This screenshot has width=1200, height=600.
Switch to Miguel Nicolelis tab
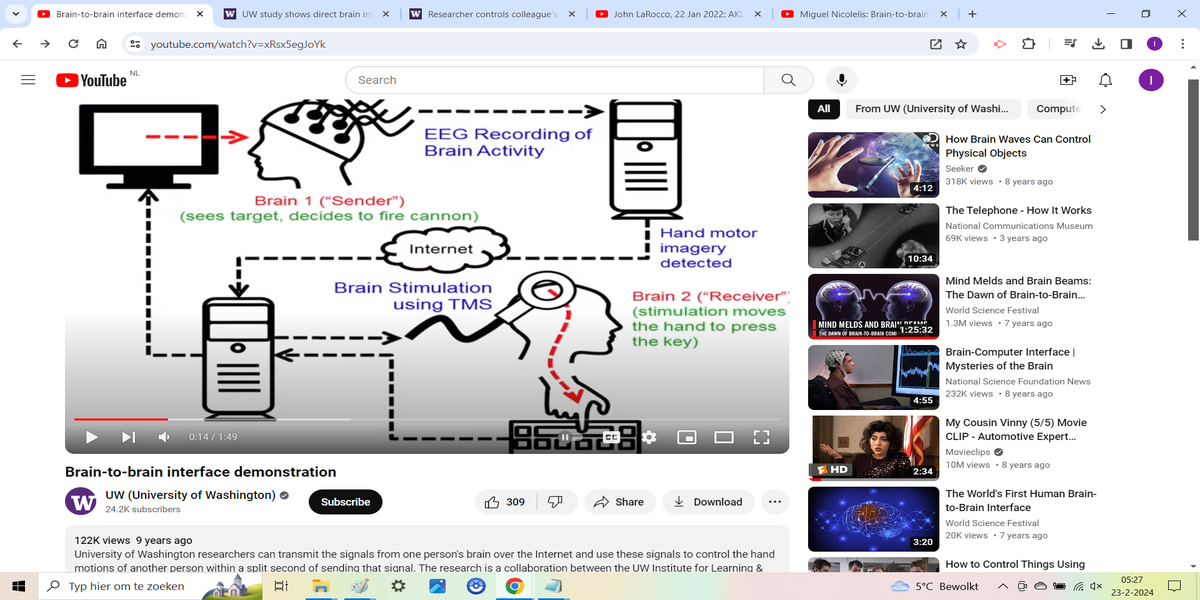click(x=864, y=14)
